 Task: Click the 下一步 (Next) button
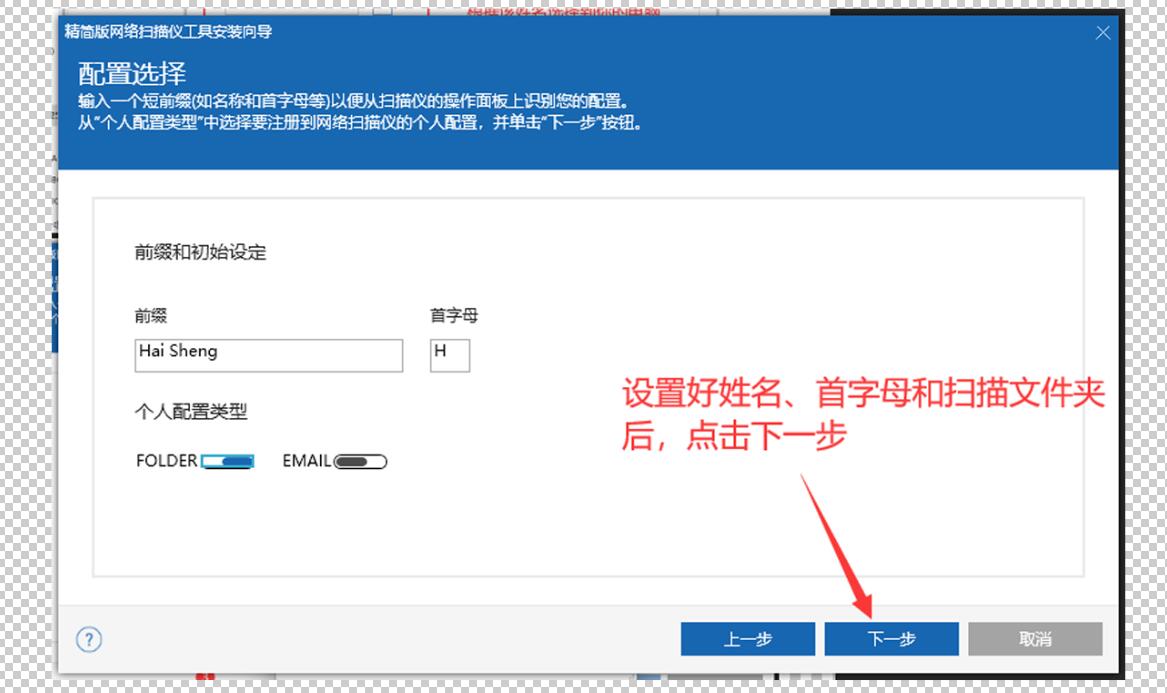click(891, 639)
